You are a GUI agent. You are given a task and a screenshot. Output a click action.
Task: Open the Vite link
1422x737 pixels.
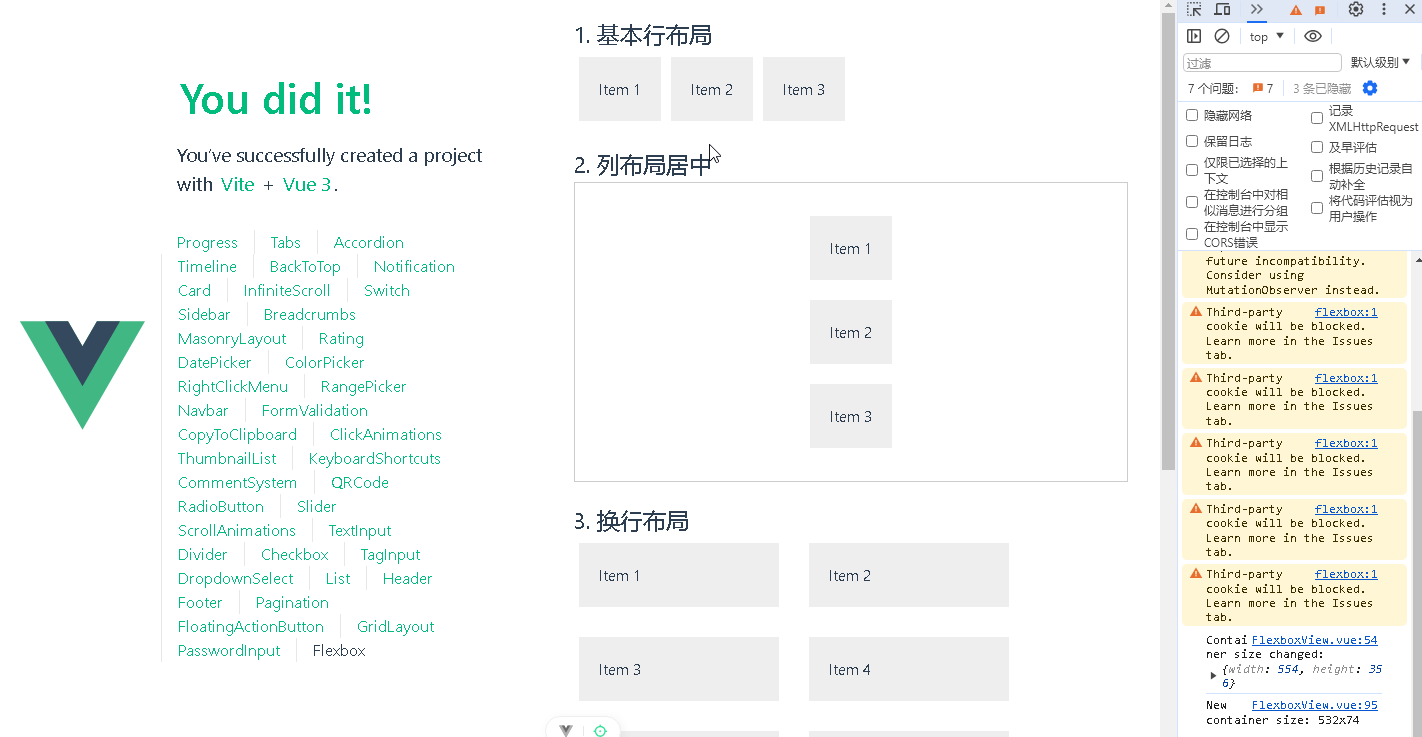coord(238,184)
